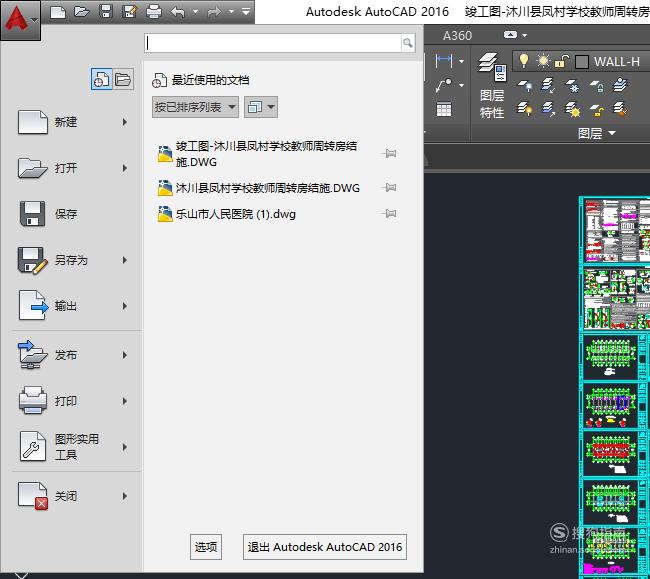Open the Redo history dropdown arrow
Screen dimensions: 650x579
231,12
